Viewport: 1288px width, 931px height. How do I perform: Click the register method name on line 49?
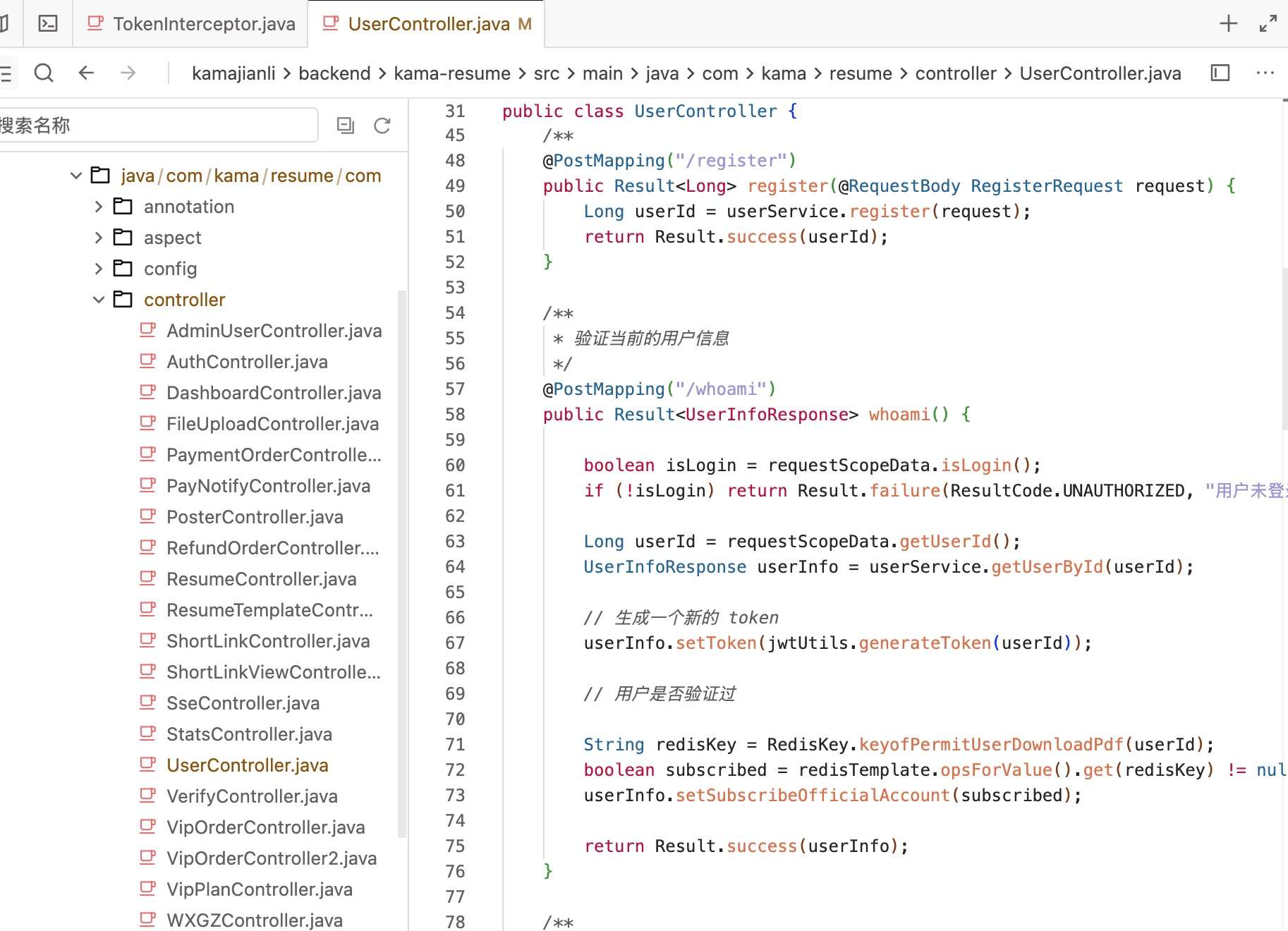(788, 186)
